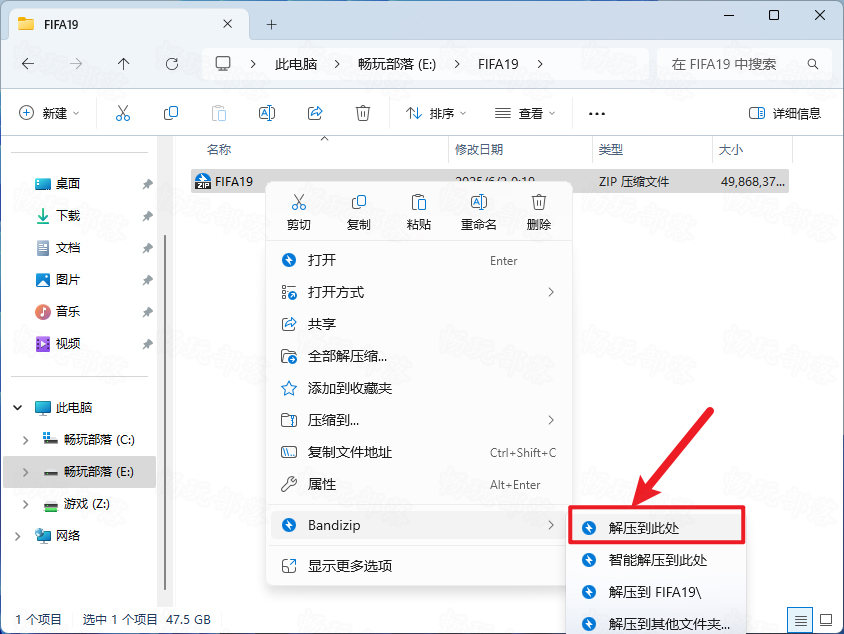
Task: Open 图片 in the sidebar
Action: (x=68, y=279)
